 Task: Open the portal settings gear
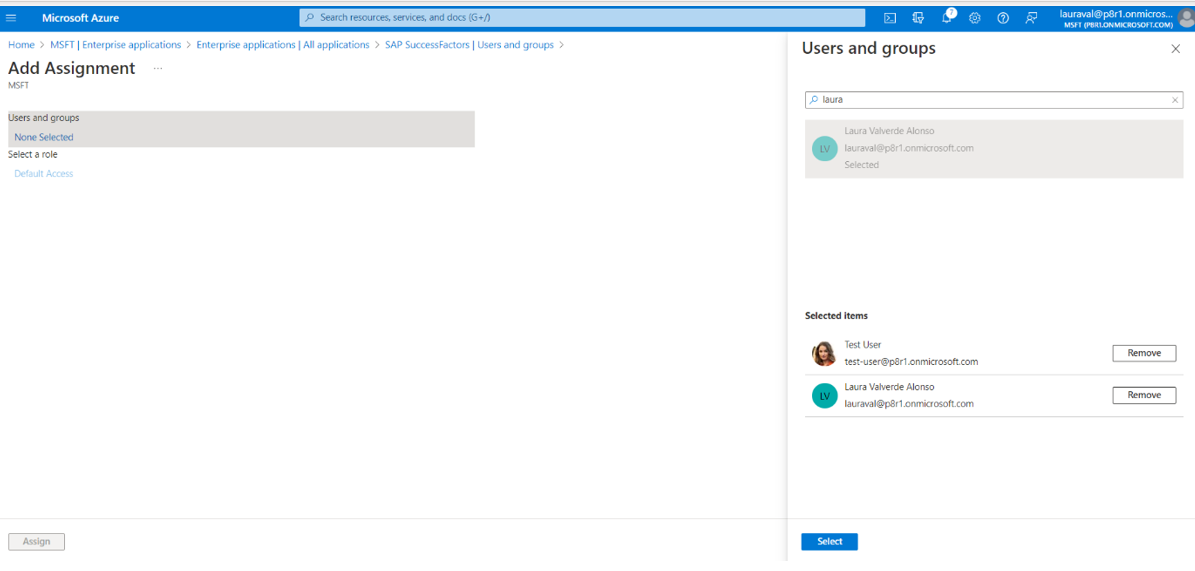pyautogui.click(x=974, y=18)
